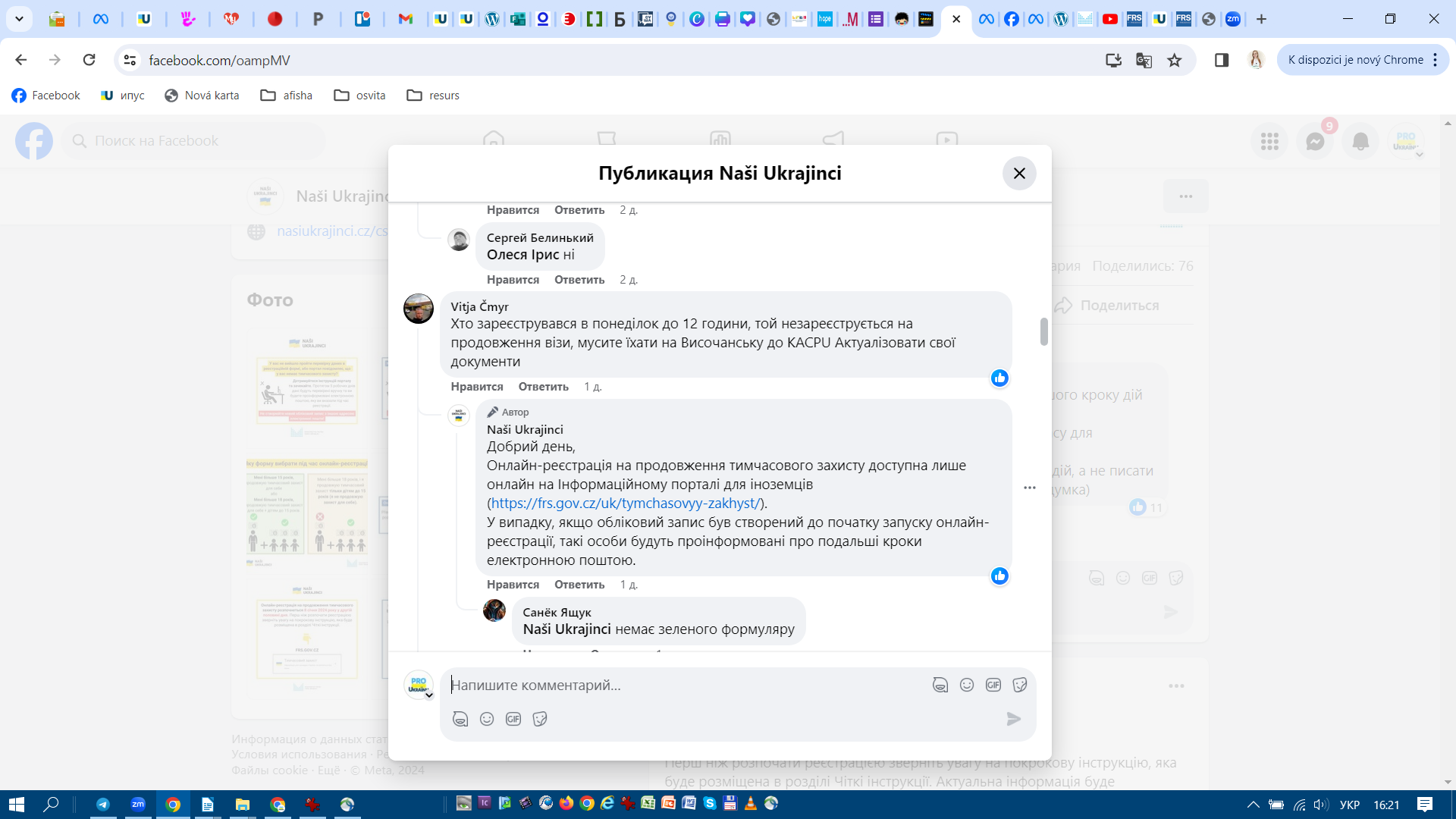This screenshot has width=1456, height=819.
Task: Switch the УКР keyboard language indicator
Action: point(1350,805)
